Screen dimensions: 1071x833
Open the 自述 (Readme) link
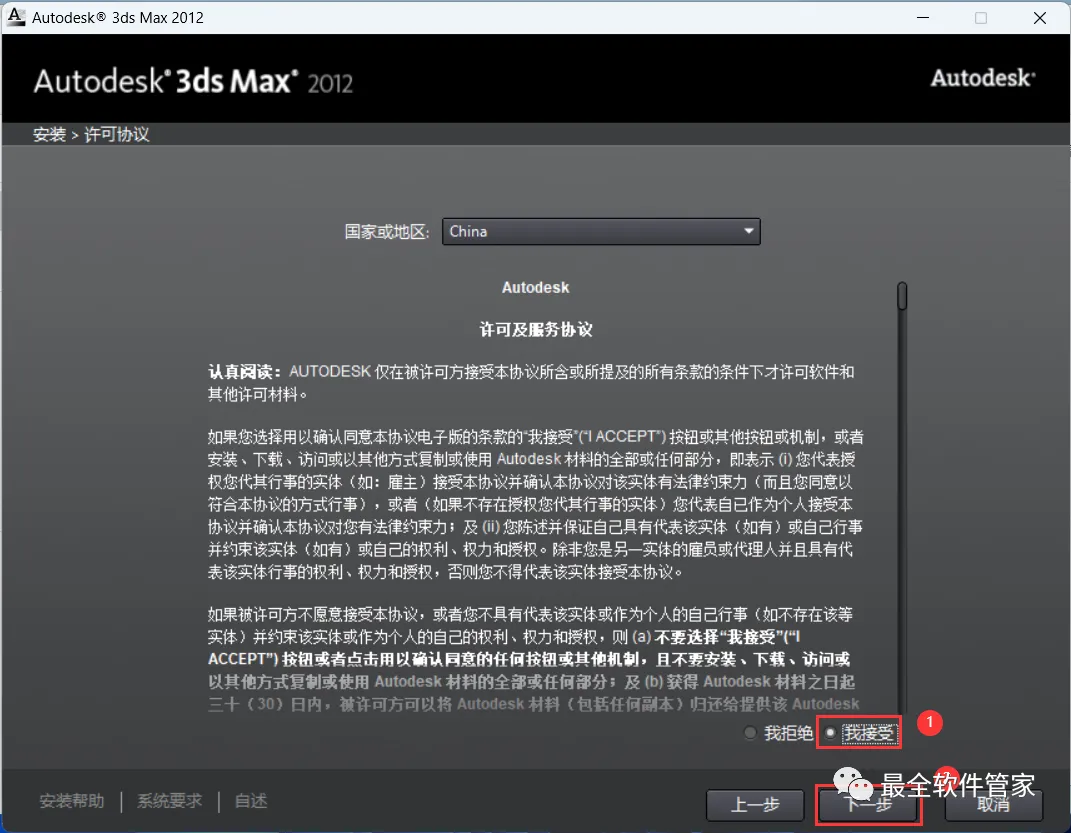(x=251, y=801)
